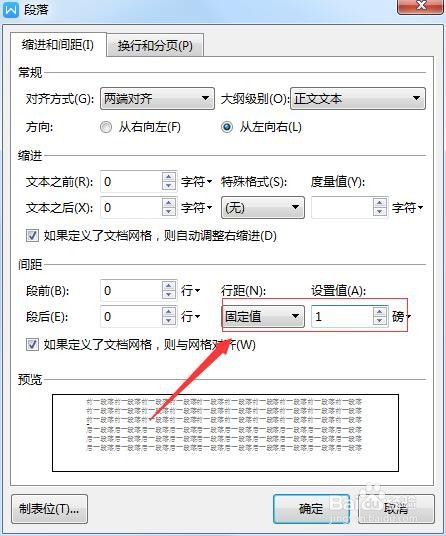Close the 段落 dialog window
This screenshot has height=536, width=446.
(421, 6)
